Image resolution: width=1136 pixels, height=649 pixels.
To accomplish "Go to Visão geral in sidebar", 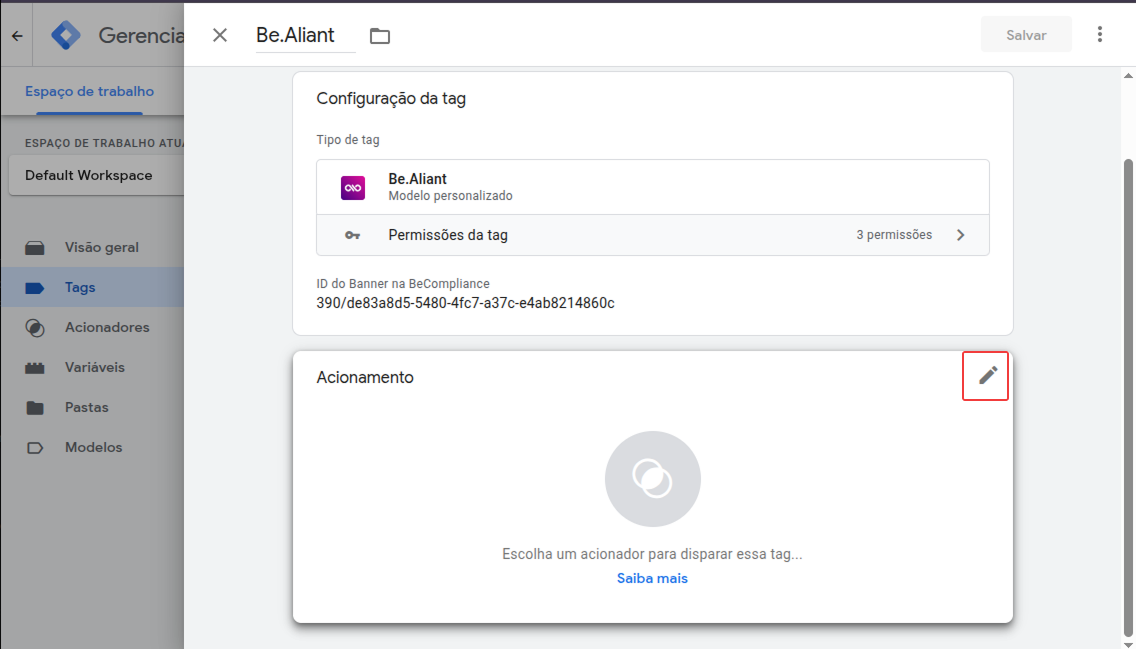I will point(101,247).
